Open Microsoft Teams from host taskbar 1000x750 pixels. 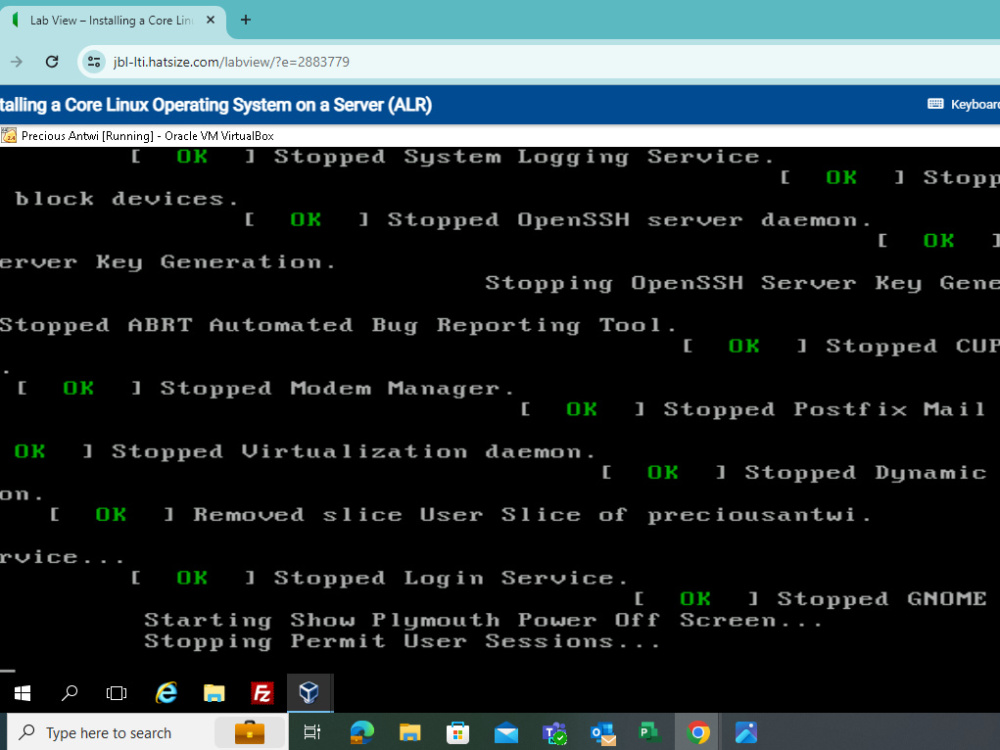[x=554, y=733]
